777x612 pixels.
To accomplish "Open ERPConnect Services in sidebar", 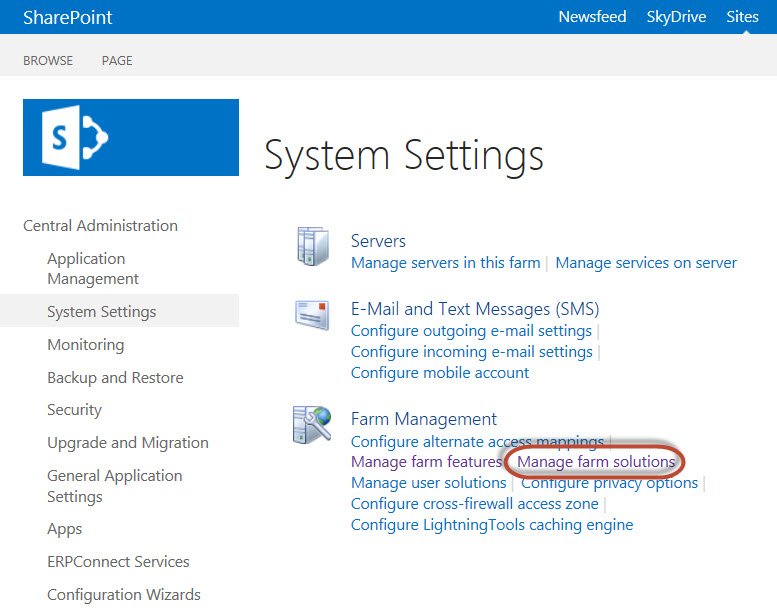I will tap(118, 562).
